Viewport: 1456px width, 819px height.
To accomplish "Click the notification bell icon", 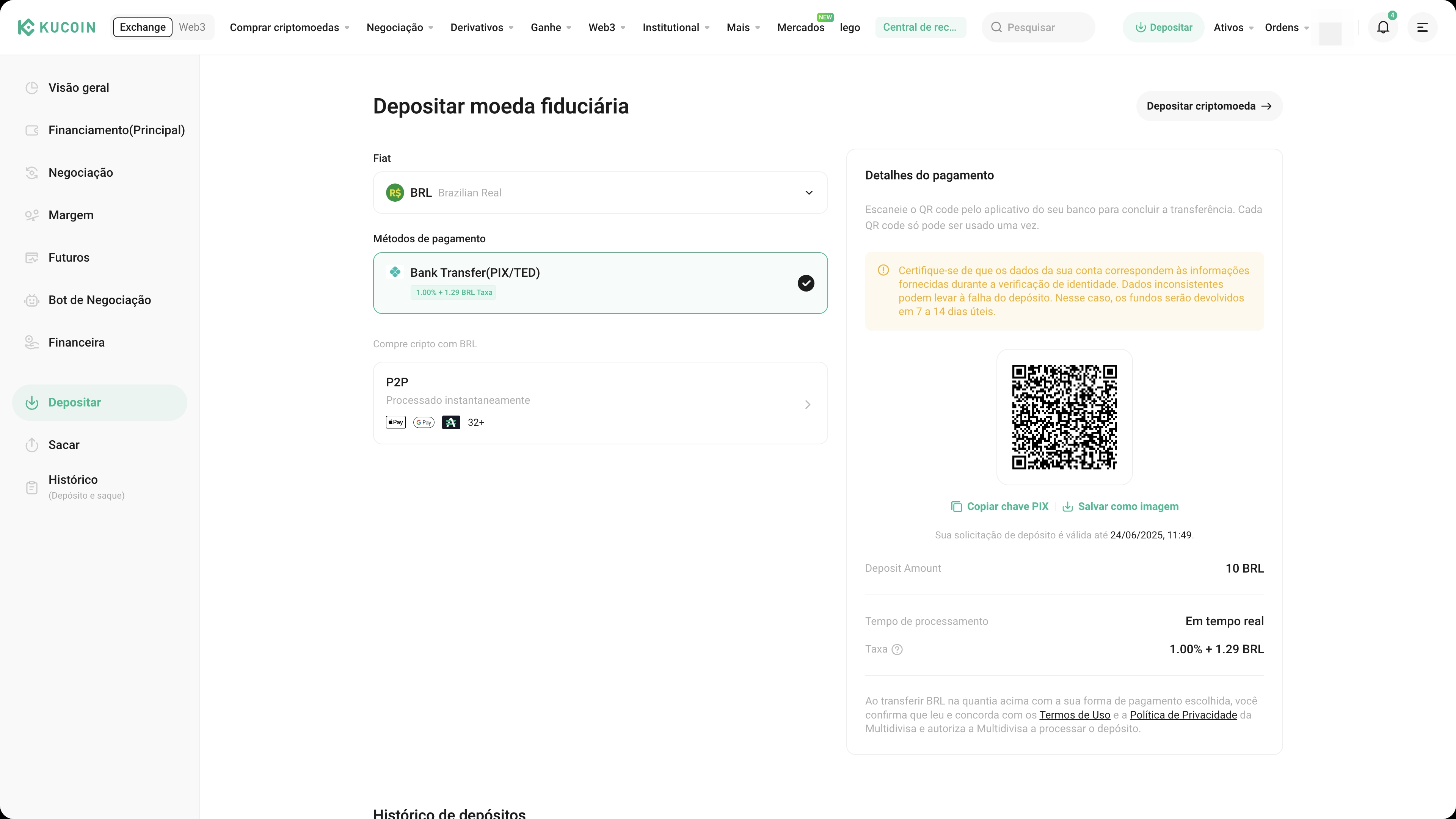I will coord(1382,27).
